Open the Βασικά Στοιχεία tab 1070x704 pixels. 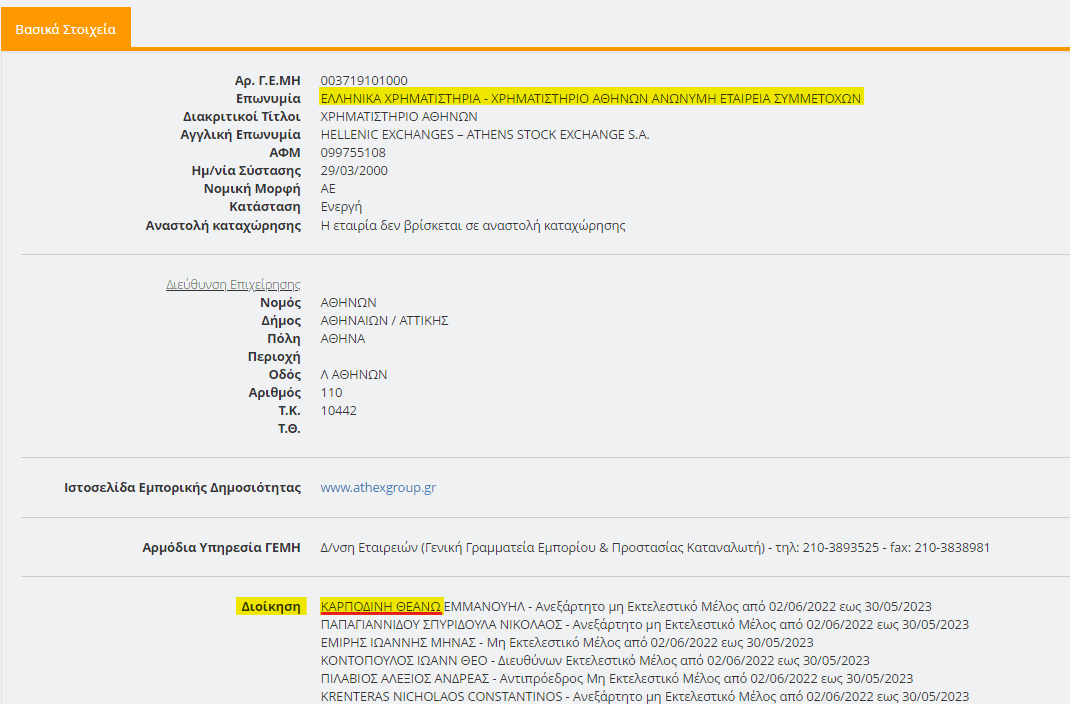click(66, 29)
